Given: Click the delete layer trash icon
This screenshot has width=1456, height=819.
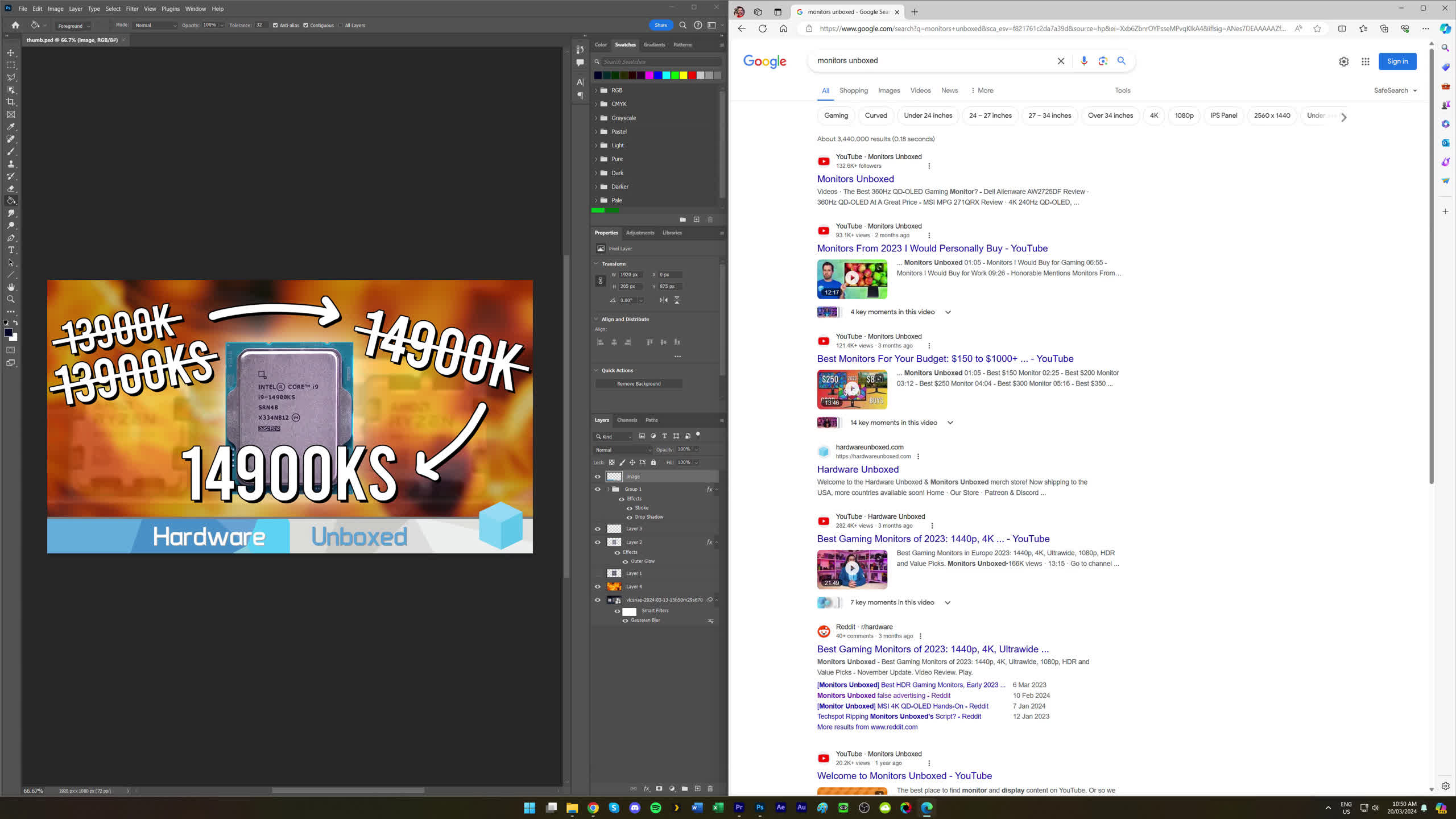Looking at the screenshot, I should click(x=710, y=788).
